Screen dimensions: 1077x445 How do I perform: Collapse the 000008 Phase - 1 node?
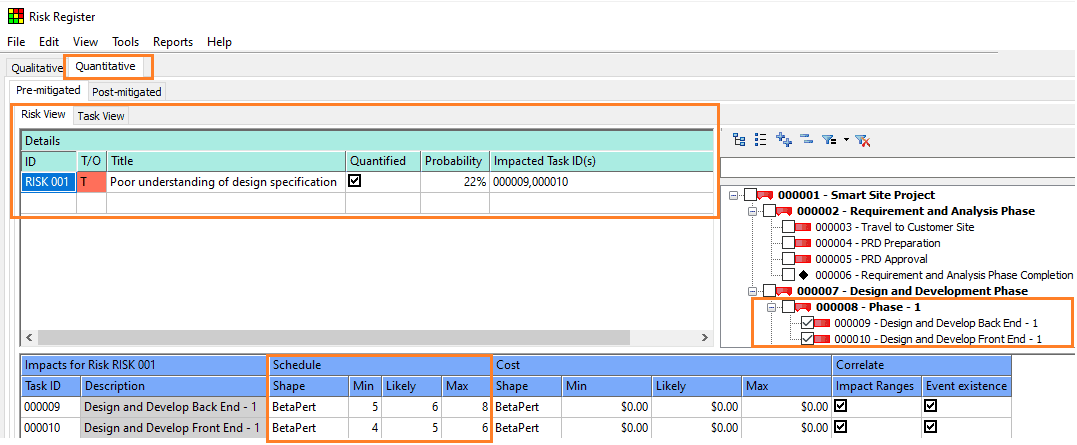click(771, 307)
